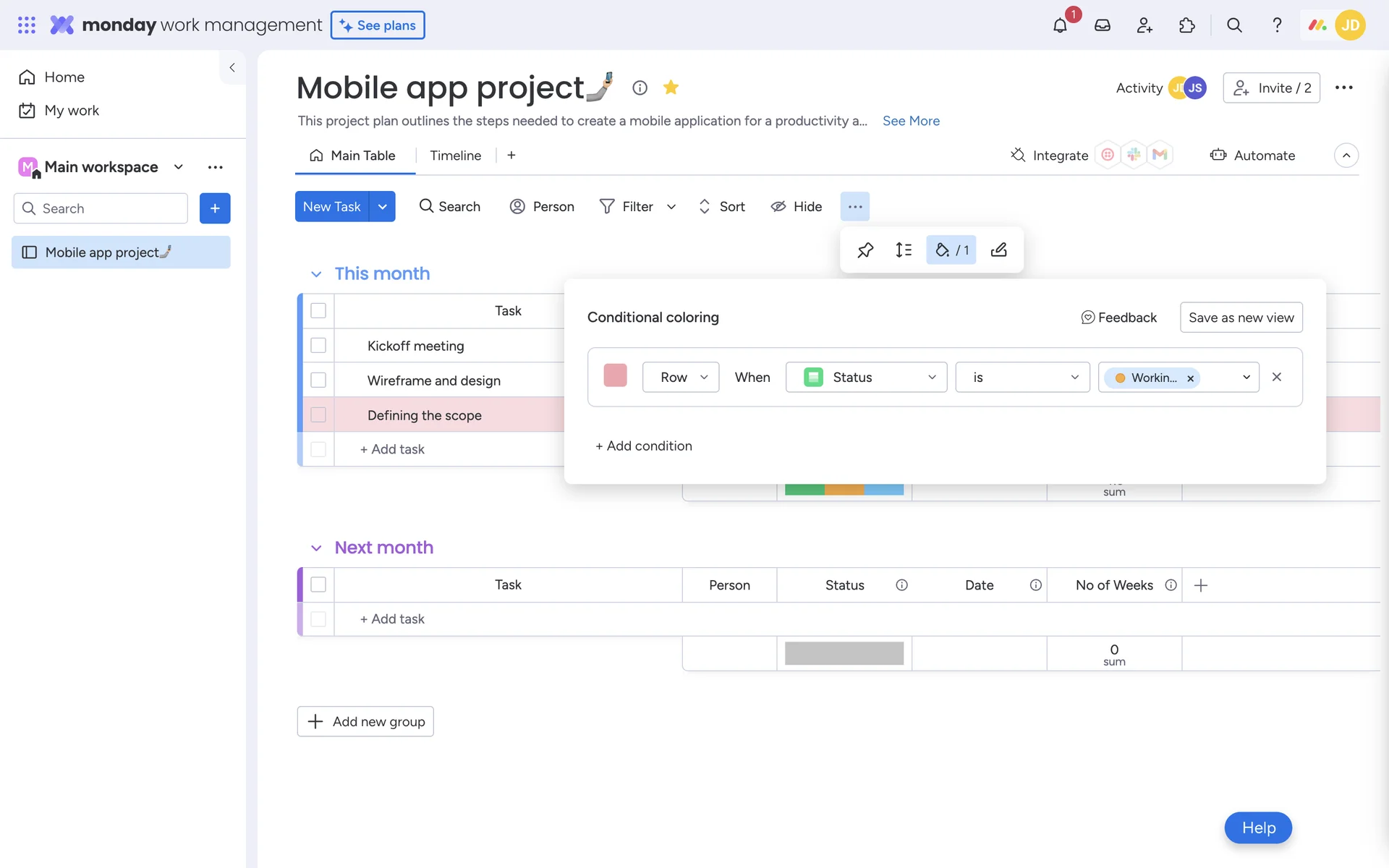Click the favorite star next to board title
The width and height of the screenshot is (1389, 868).
[671, 88]
